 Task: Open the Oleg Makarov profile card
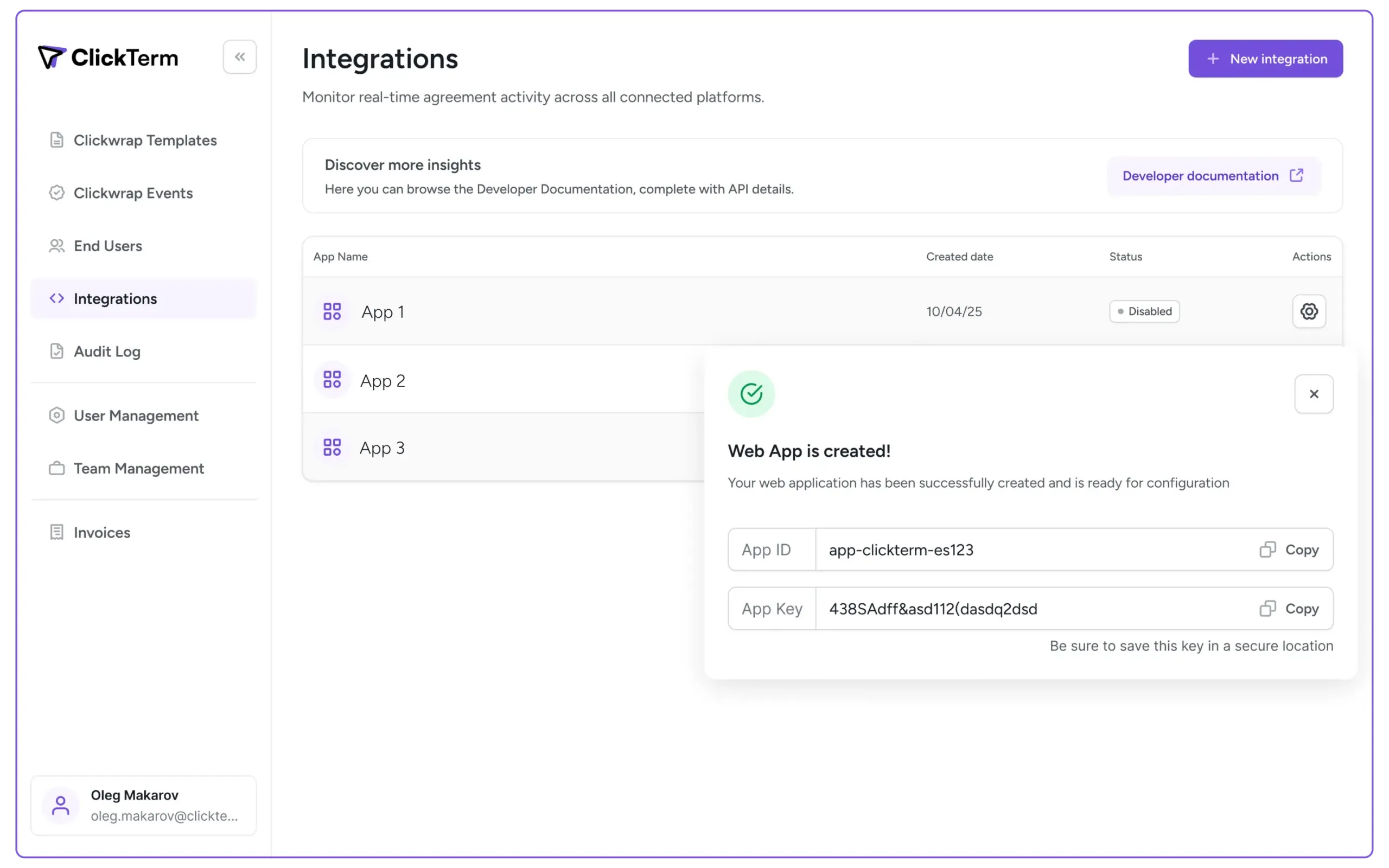[143, 805]
